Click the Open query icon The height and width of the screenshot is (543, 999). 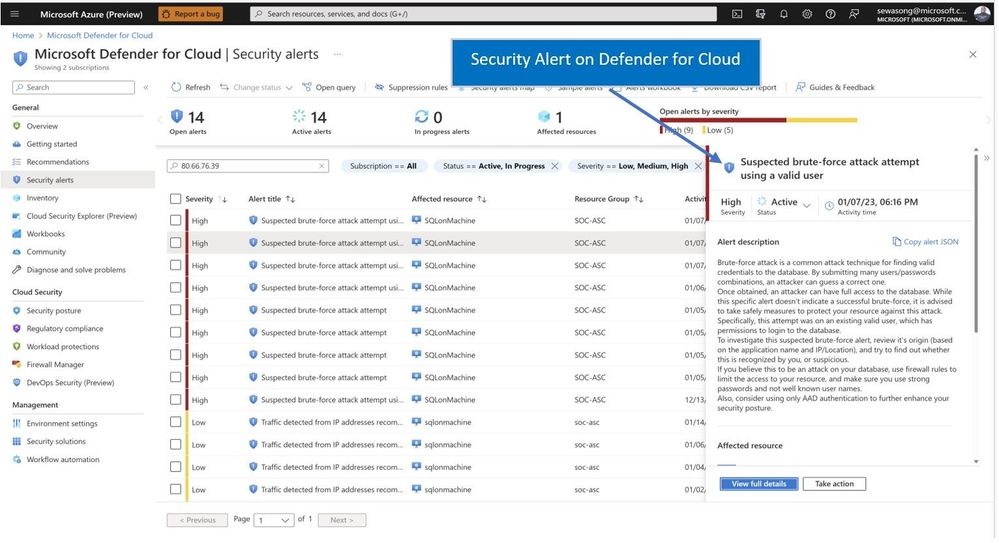coord(307,87)
